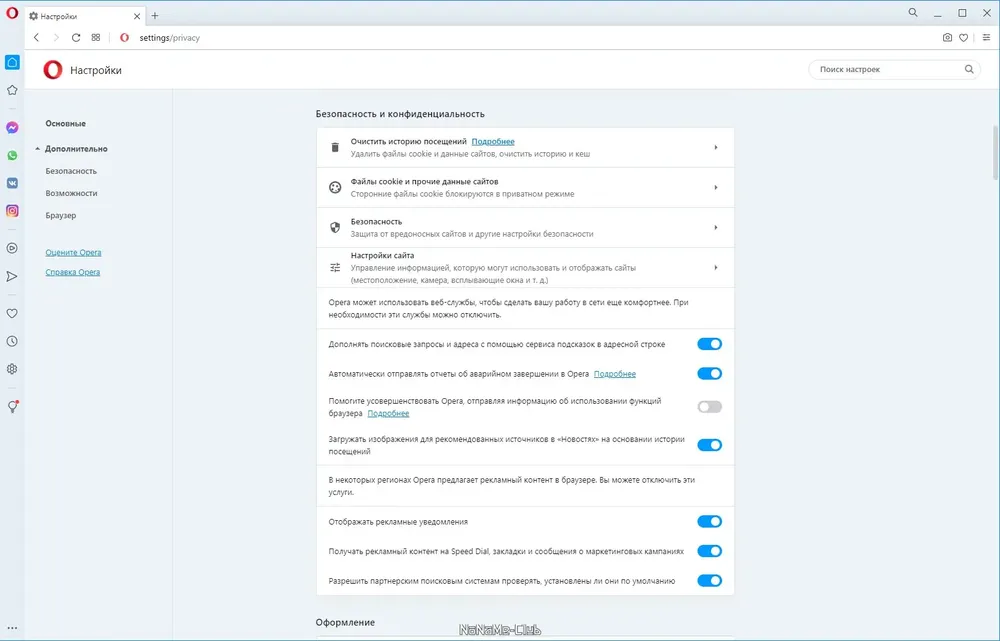Expand Очистить историю посещений arrow
1000x641 pixels.
tap(716, 147)
